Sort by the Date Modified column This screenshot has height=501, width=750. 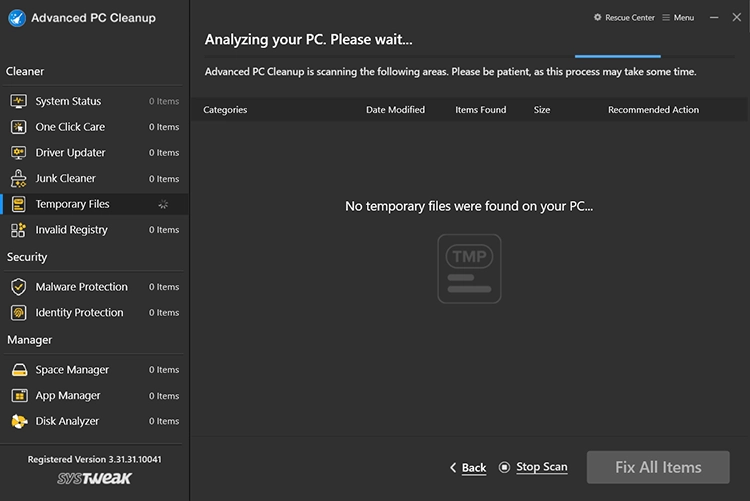click(x=395, y=110)
